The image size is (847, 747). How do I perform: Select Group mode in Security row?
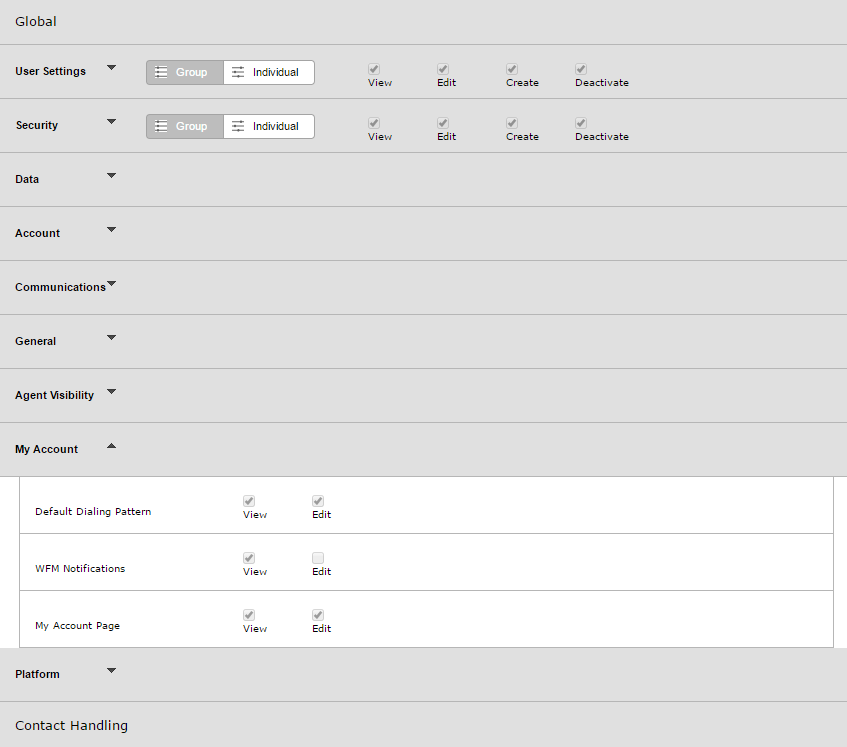[185, 126]
